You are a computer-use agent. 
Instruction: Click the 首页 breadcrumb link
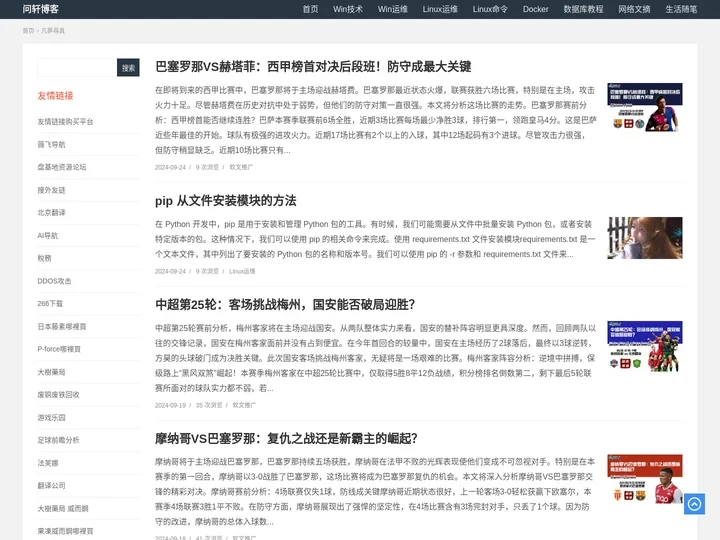pyautogui.click(x=28, y=31)
